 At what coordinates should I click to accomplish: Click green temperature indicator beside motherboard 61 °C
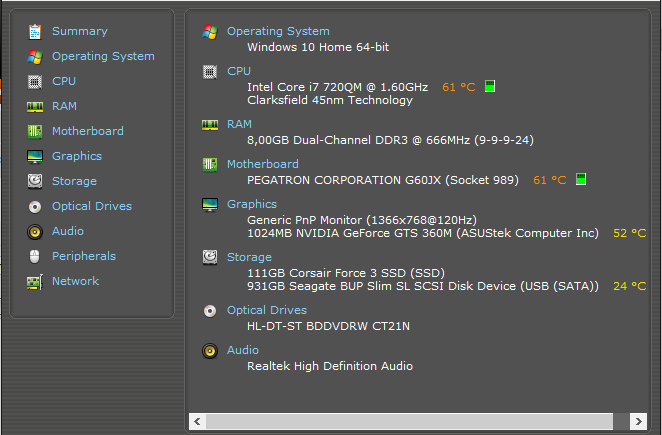(581, 179)
